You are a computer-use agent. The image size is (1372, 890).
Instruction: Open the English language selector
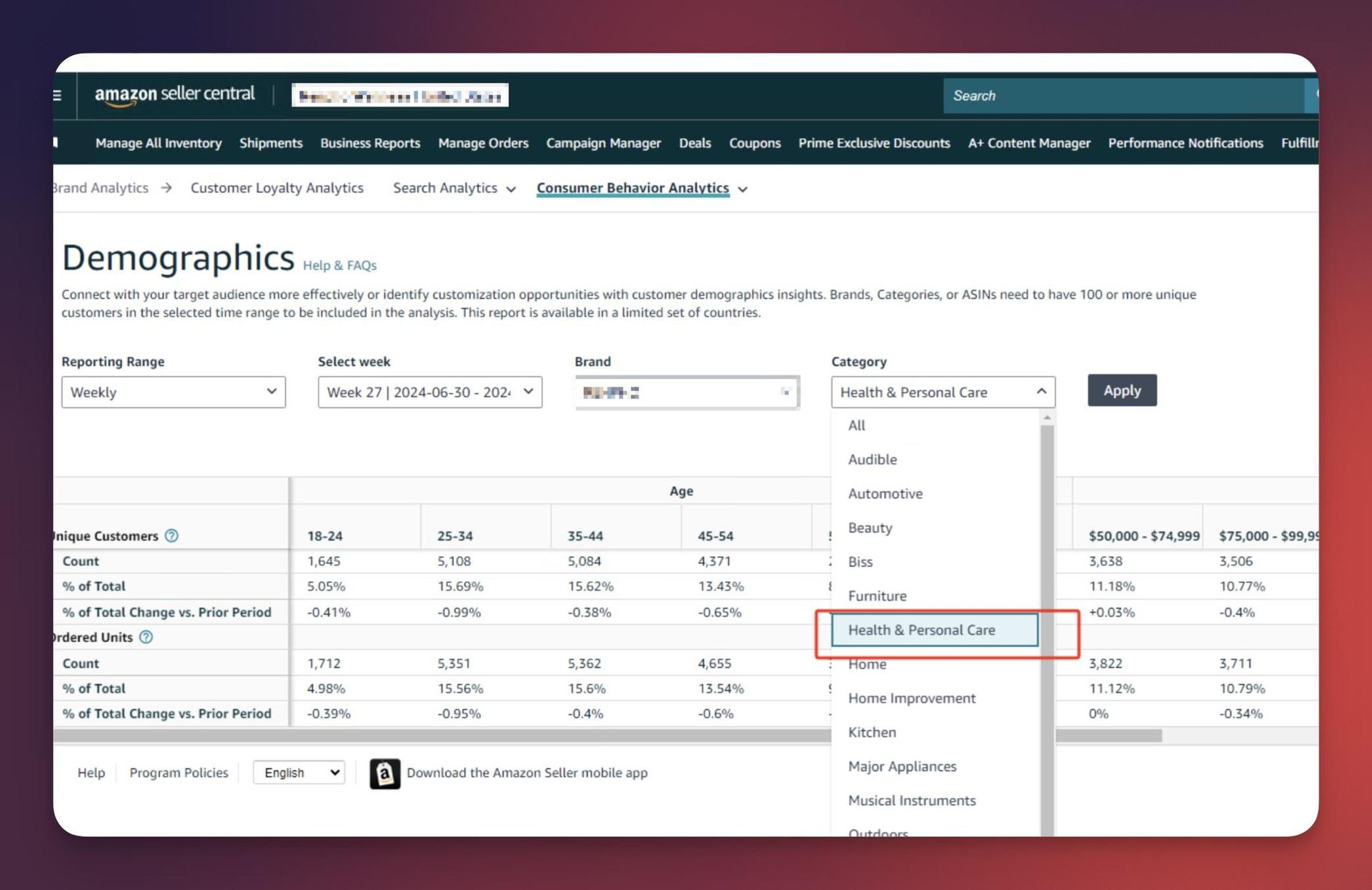pyautogui.click(x=299, y=773)
